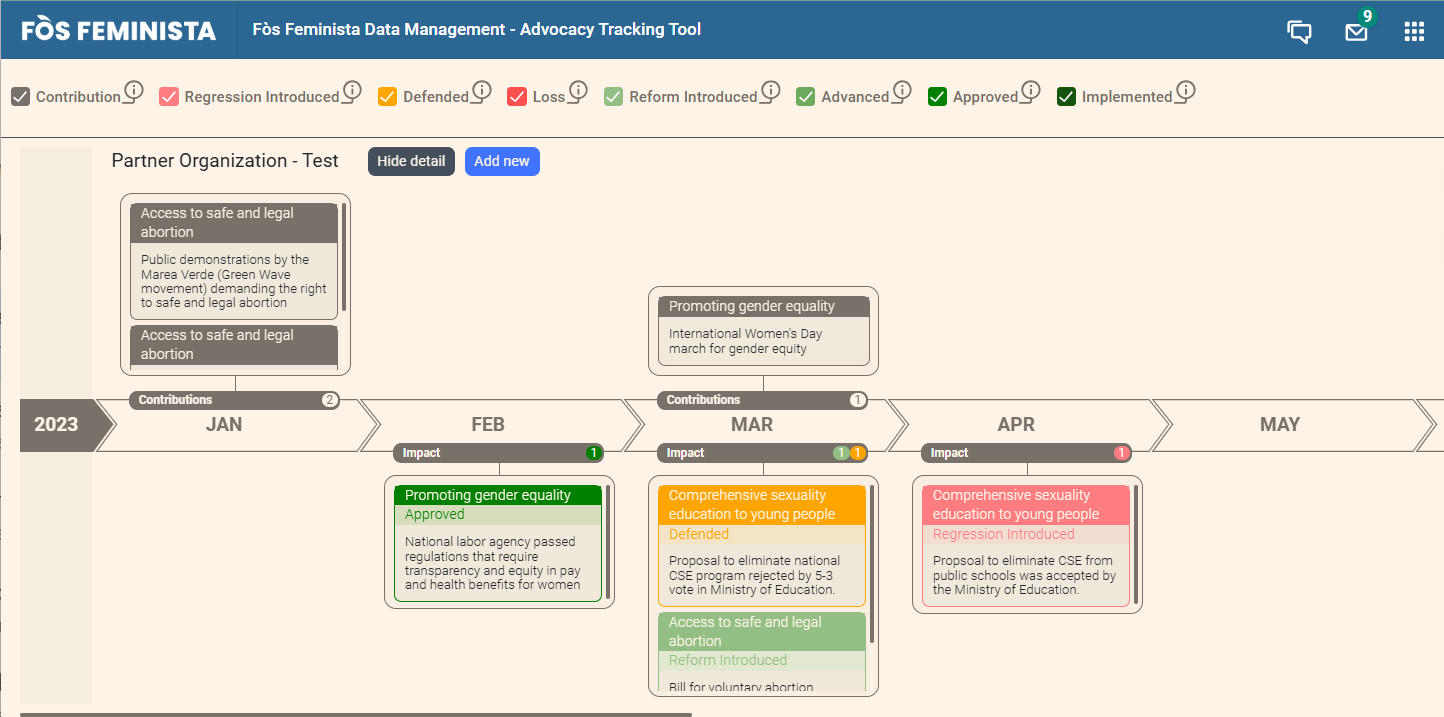This screenshot has width=1444, height=717.
Task: Disable the Approved filter checkbox
Action: [x=937, y=96]
